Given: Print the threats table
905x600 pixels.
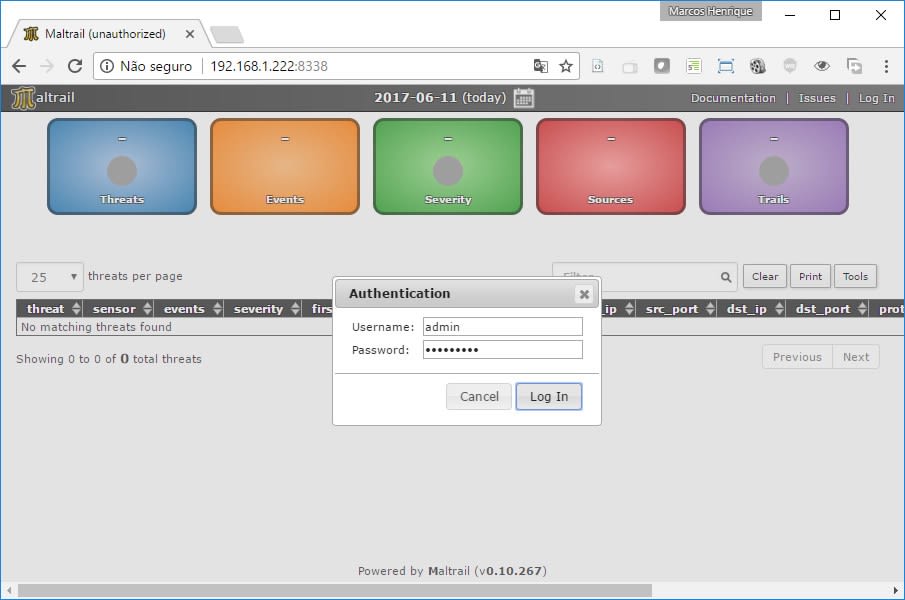Looking at the screenshot, I should 810,276.
